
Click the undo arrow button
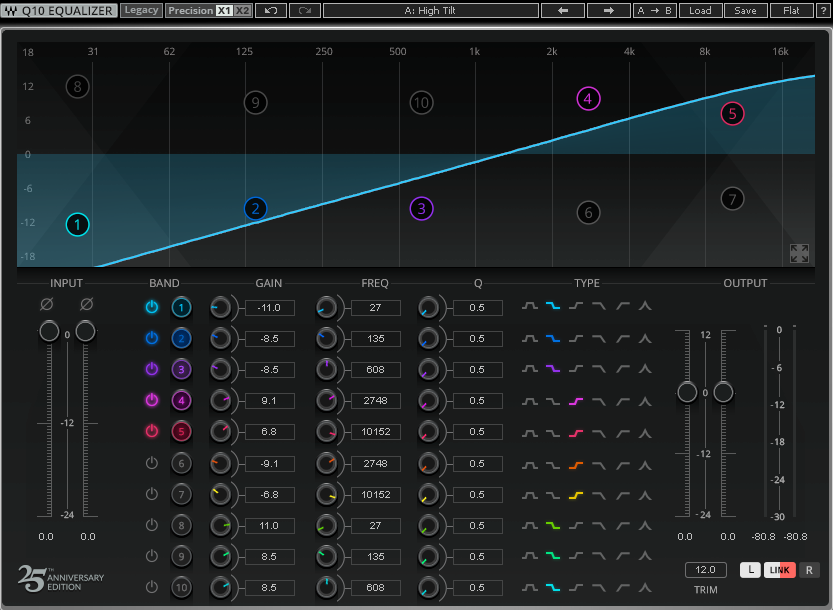click(x=271, y=11)
